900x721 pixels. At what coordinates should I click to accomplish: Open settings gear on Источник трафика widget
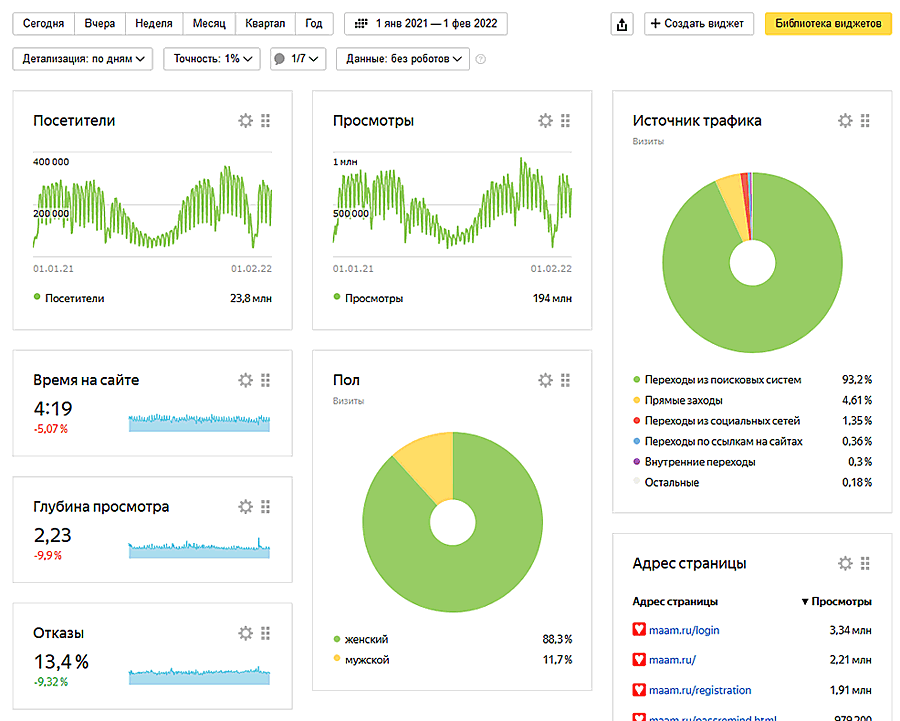click(x=846, y=121)
